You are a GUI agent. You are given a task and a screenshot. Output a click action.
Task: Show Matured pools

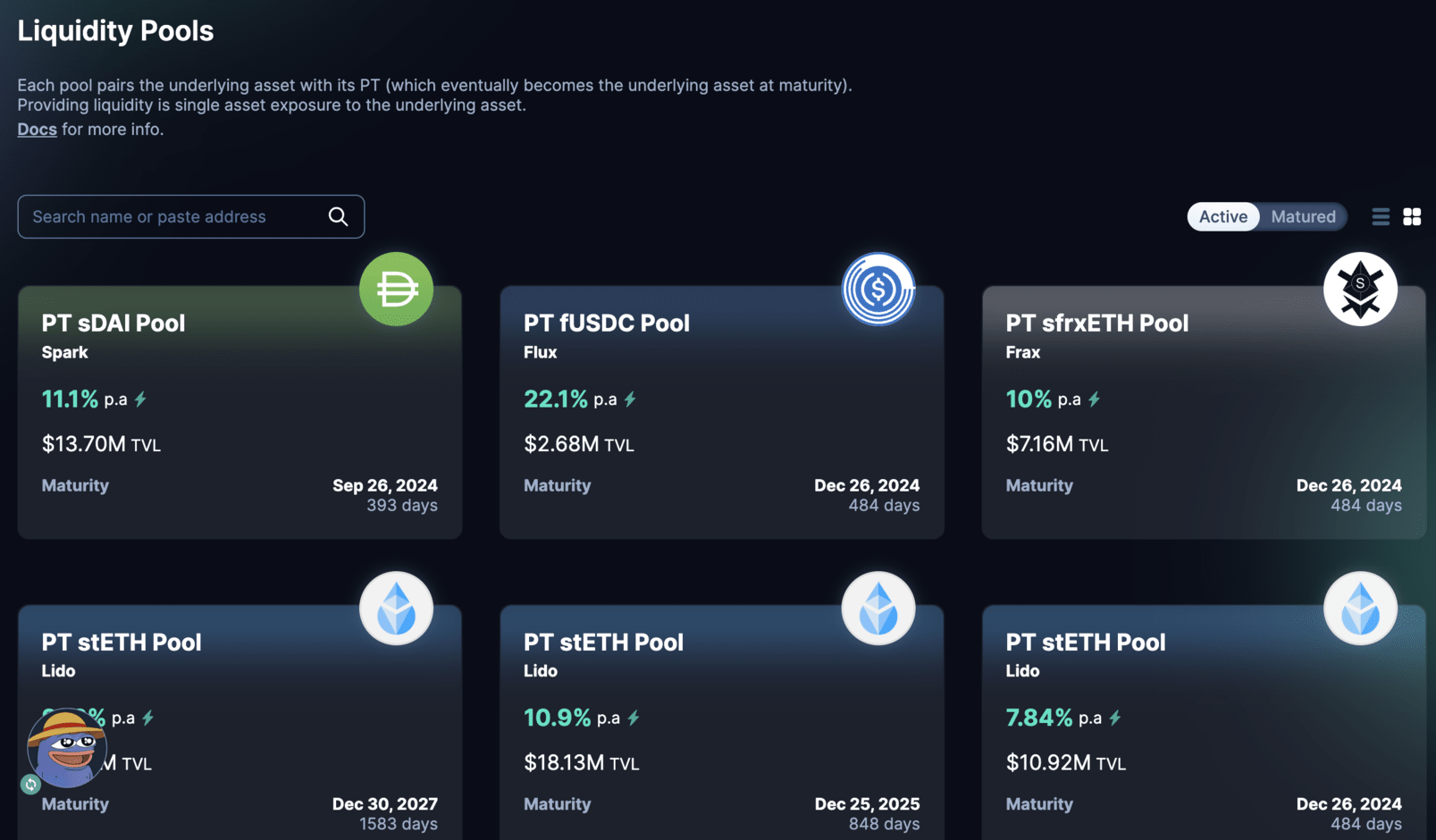1303,216
